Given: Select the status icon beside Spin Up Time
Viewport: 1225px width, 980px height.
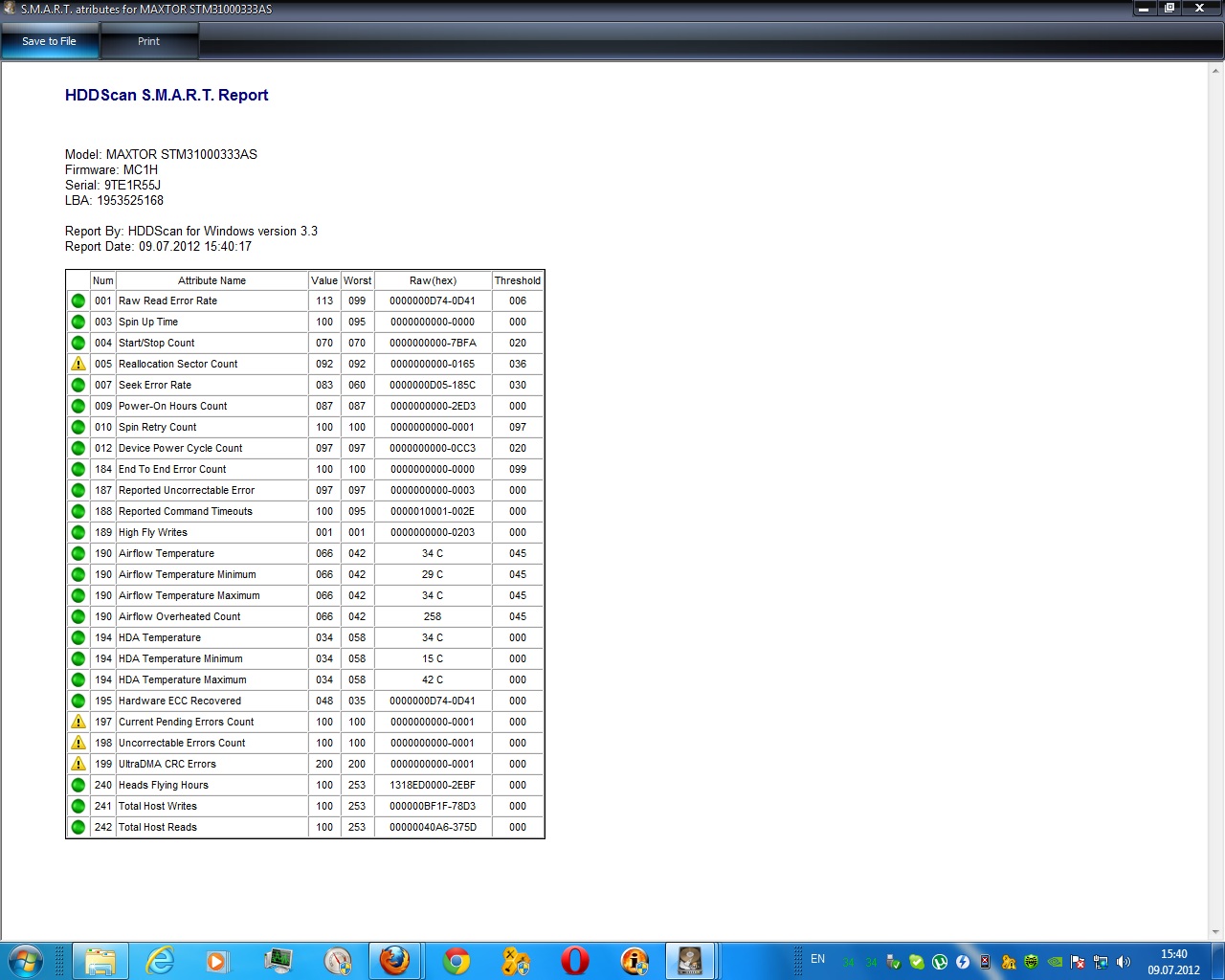Looking at the screenshot, I should pyautogui.click(x=78, y=322).
